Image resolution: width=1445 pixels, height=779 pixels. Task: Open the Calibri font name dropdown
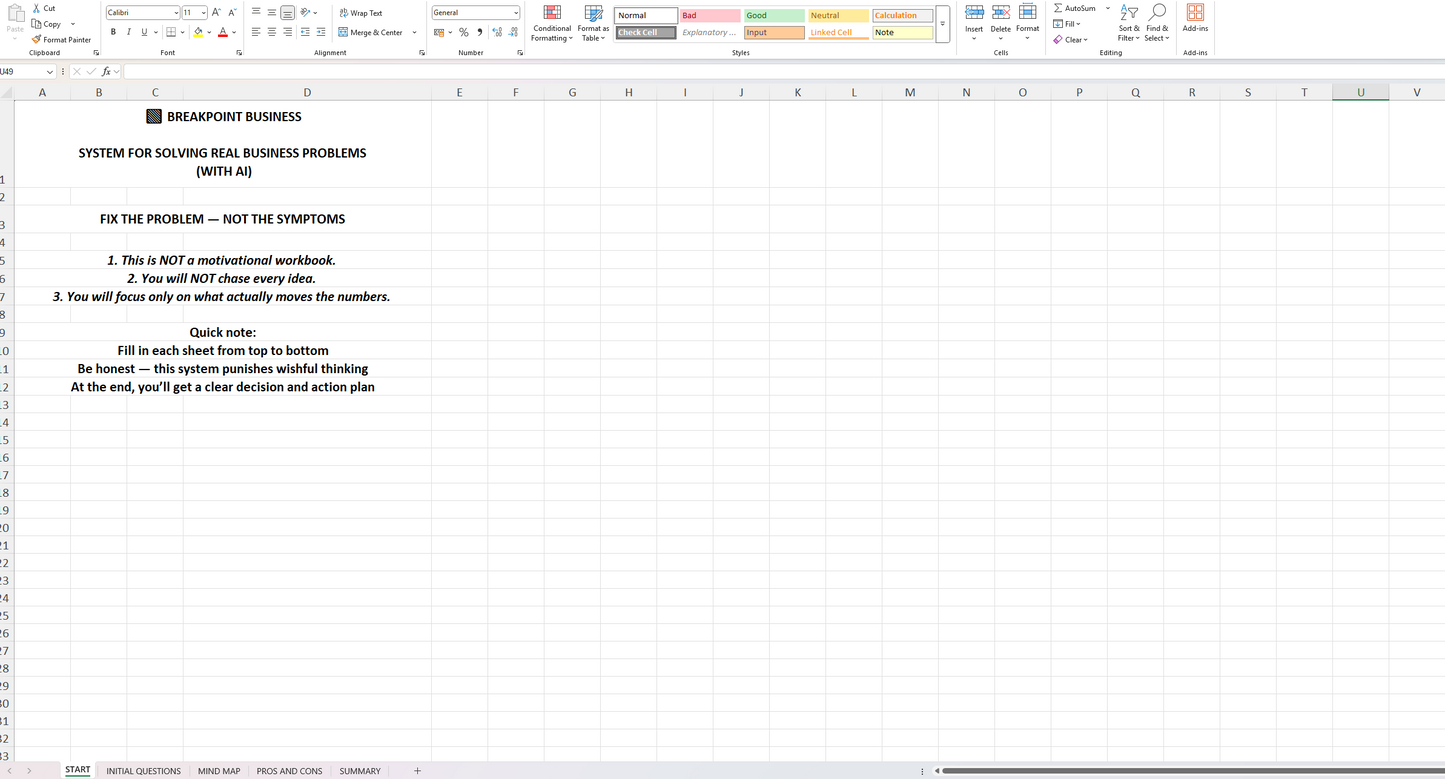coord(176,13)
